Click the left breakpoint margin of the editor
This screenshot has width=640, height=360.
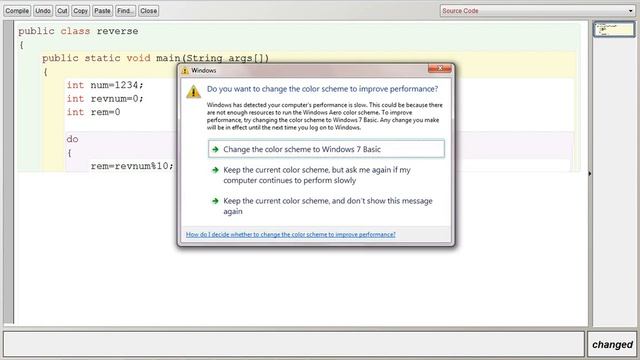[x=8, y=171]
